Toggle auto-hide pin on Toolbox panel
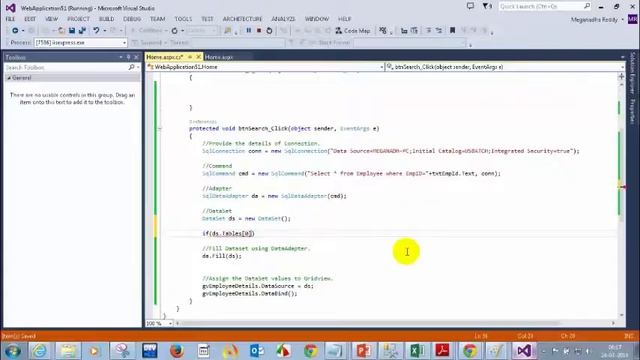 pos(129,57)
